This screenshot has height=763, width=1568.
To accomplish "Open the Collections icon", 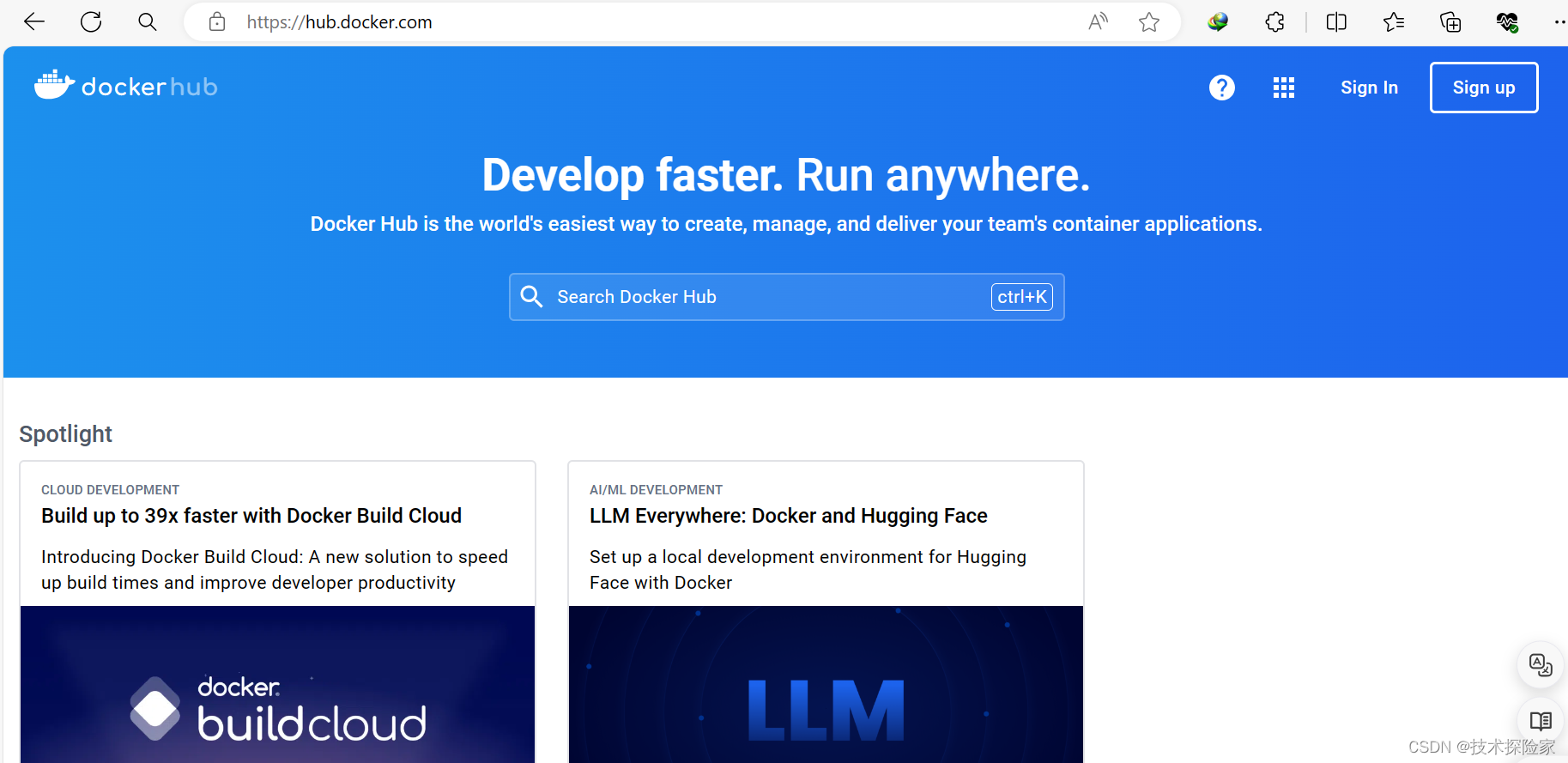I will [x=1450, y=21].
